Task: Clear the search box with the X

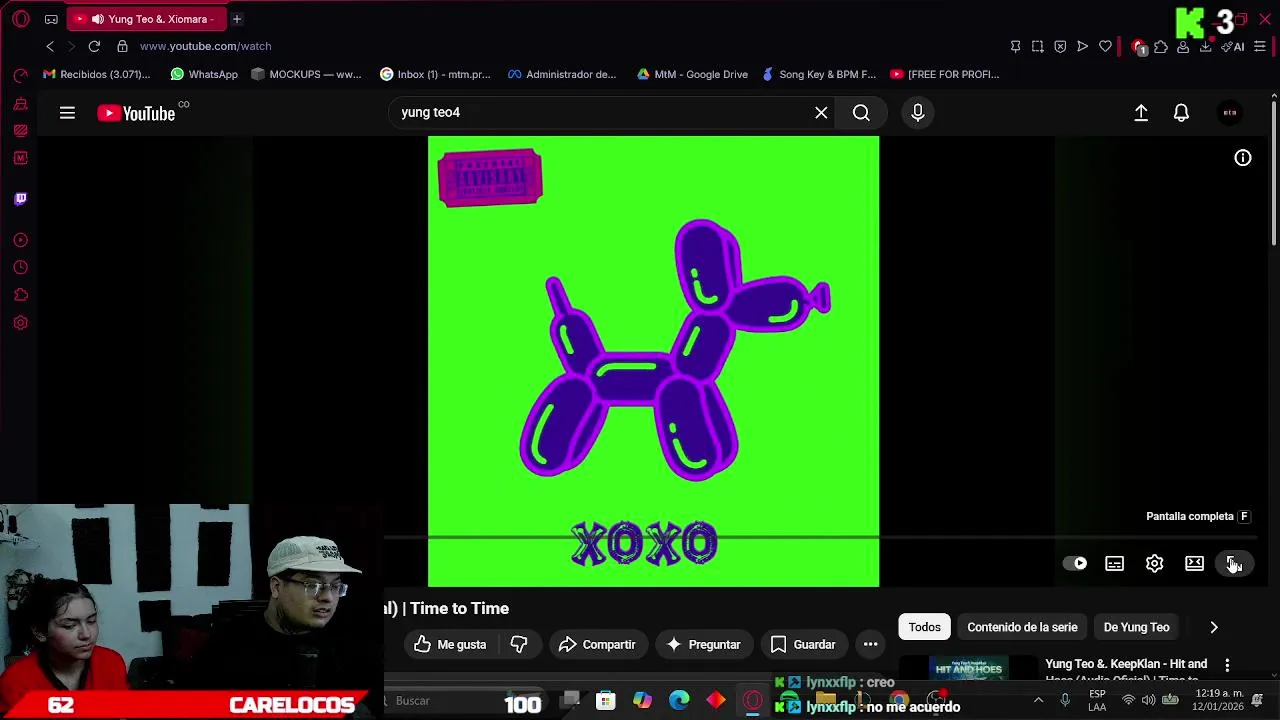Action: click(x=821, y=113)
